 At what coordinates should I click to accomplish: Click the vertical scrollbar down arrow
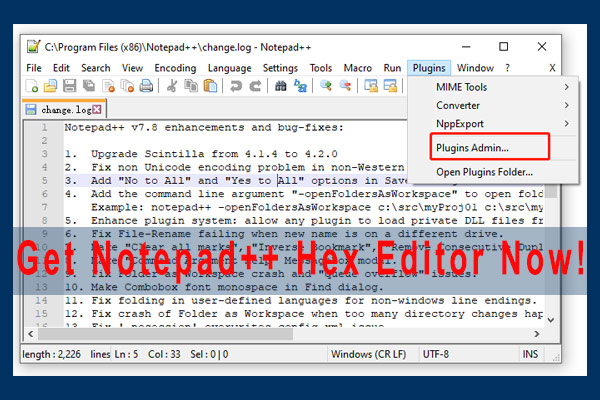(551, 320)
